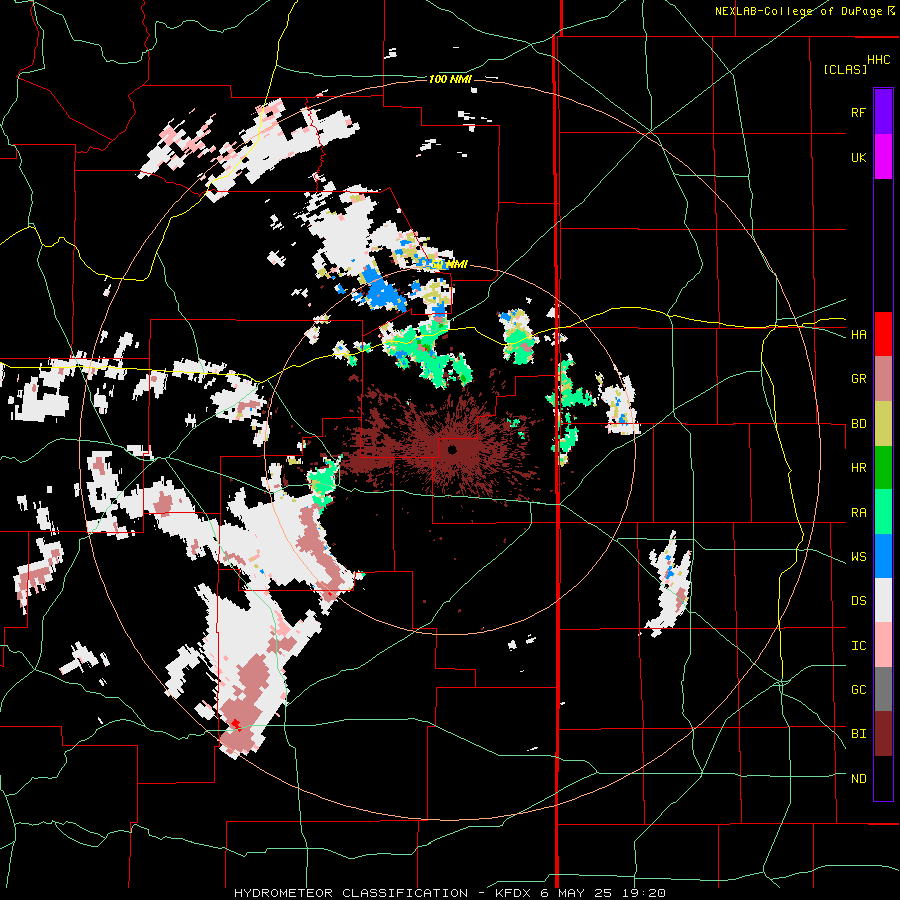Click the radar site center dot

(x=452, y=449)
